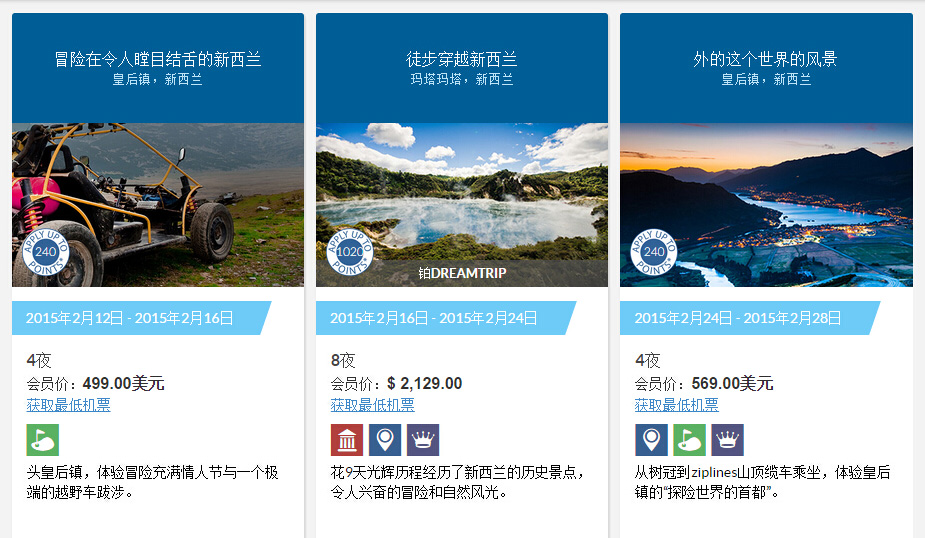Click the red museum landmark icon

click(x=347, y=440)
